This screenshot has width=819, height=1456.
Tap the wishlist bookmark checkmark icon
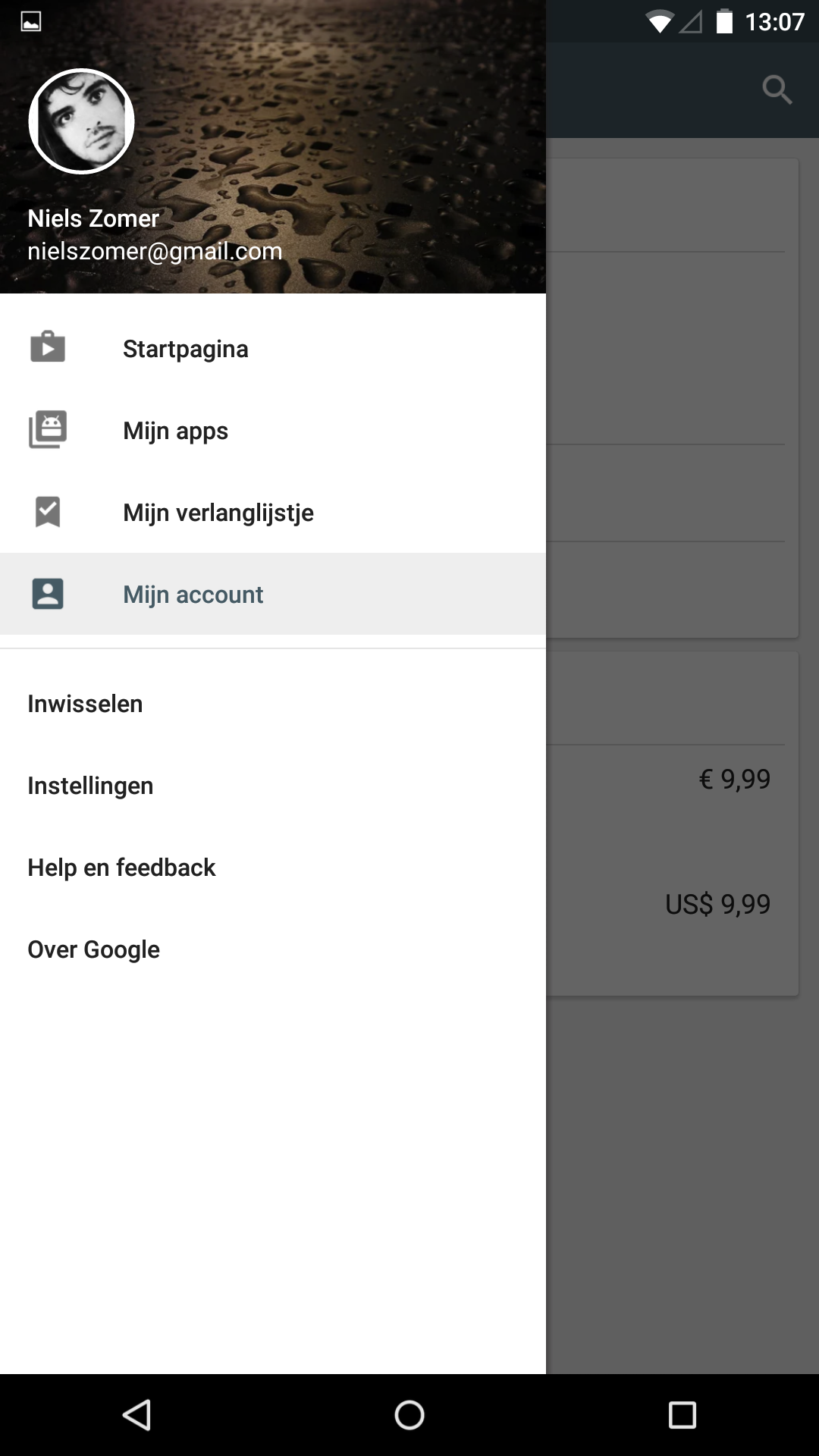(x=48, y=512)
